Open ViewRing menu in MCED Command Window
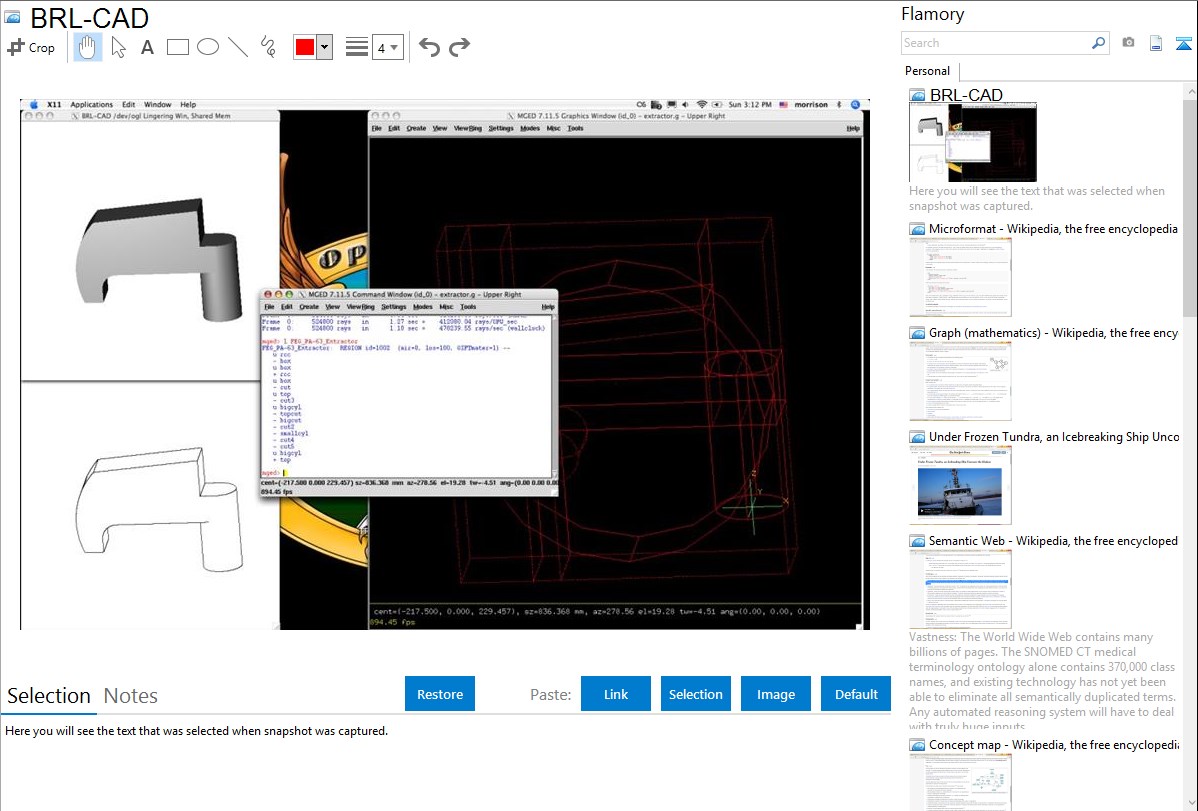This screenshot has height=811, width=1198. 361,307
